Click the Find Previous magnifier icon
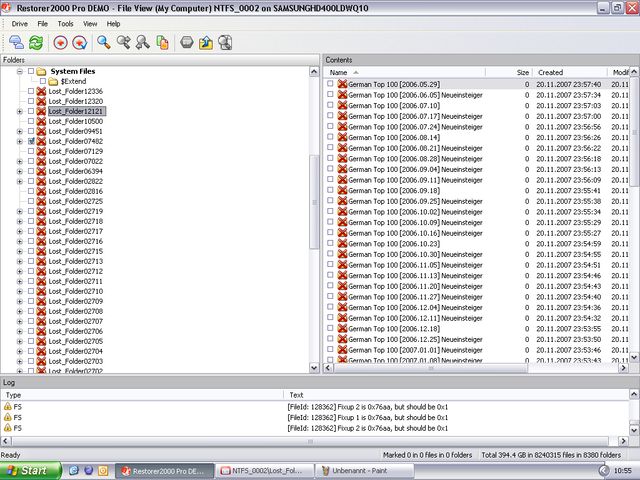 [x=142, y=42]
